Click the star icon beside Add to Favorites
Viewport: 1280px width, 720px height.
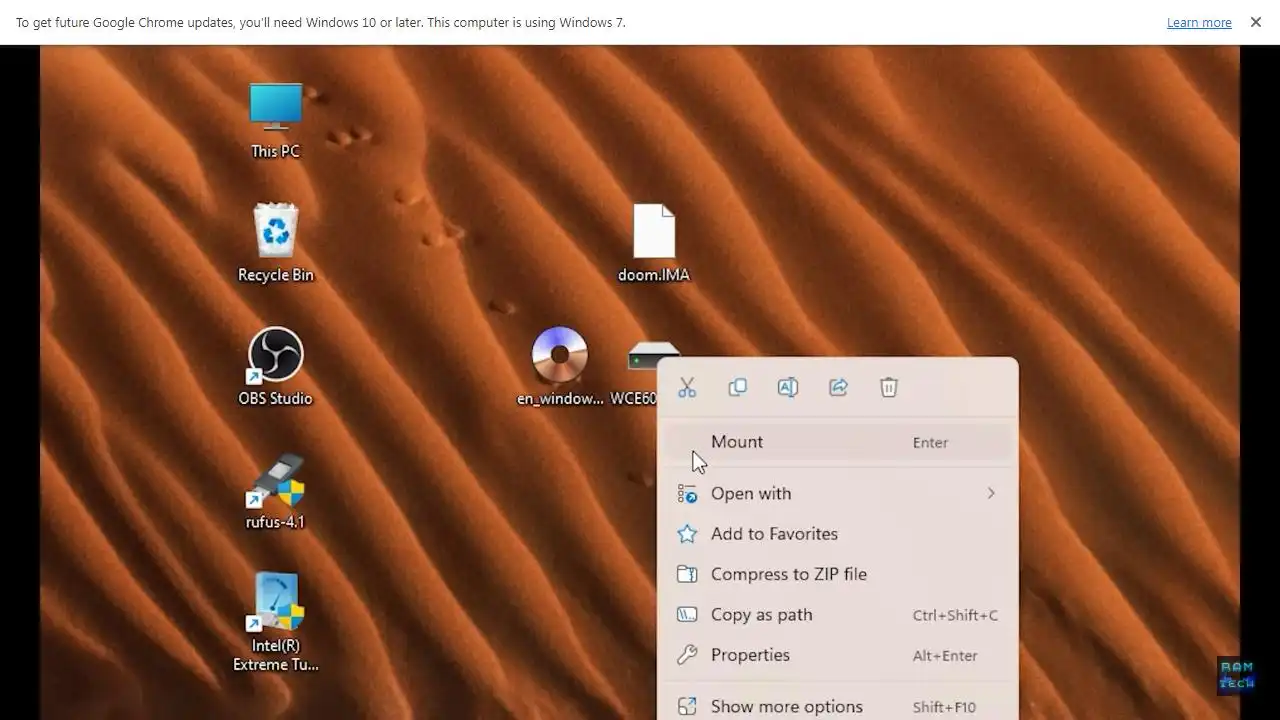pyautogui.click(x=687, y=534)
